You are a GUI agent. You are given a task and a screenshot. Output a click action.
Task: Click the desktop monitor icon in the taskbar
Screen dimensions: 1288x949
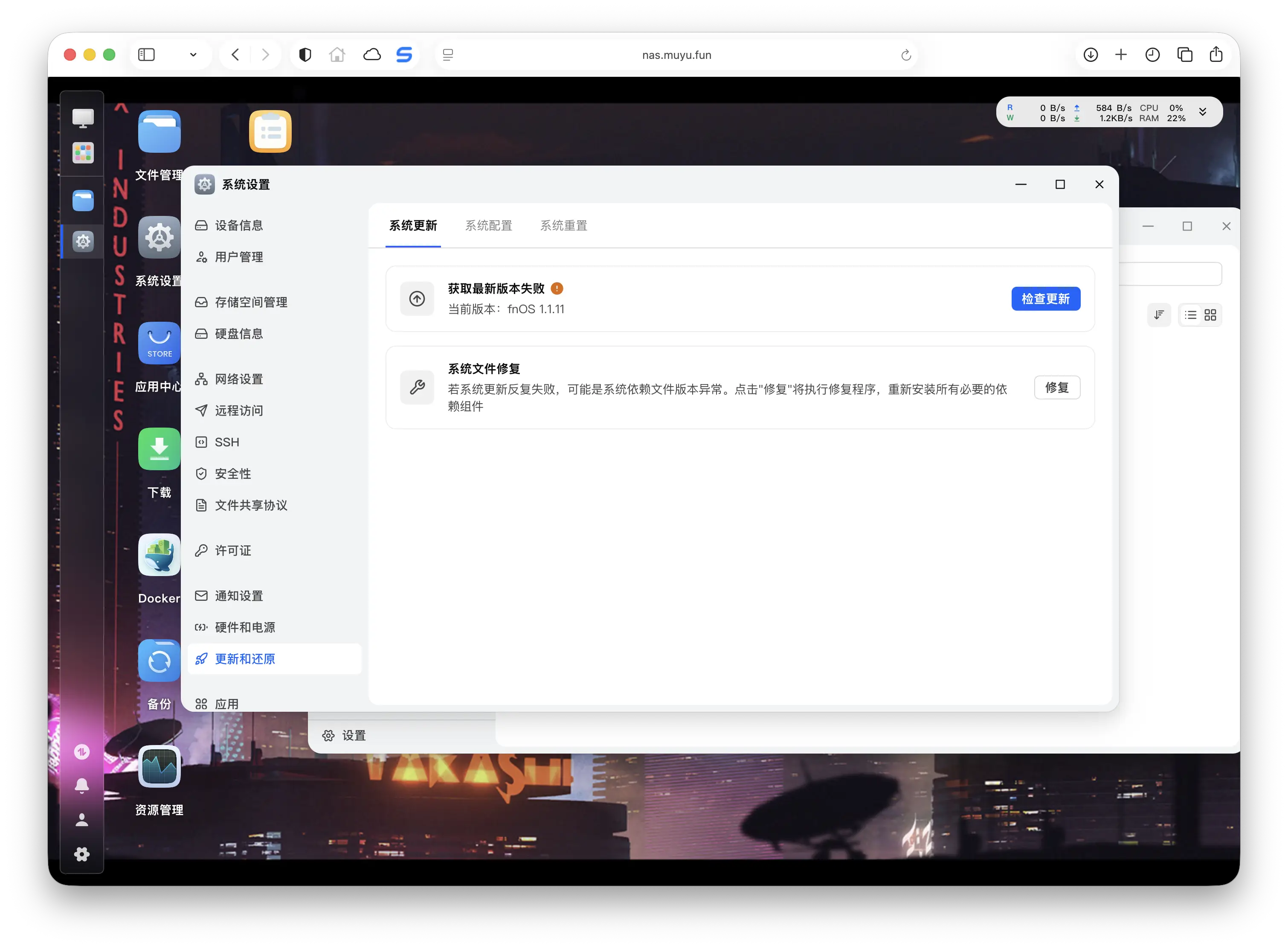[x=82, y=117]
